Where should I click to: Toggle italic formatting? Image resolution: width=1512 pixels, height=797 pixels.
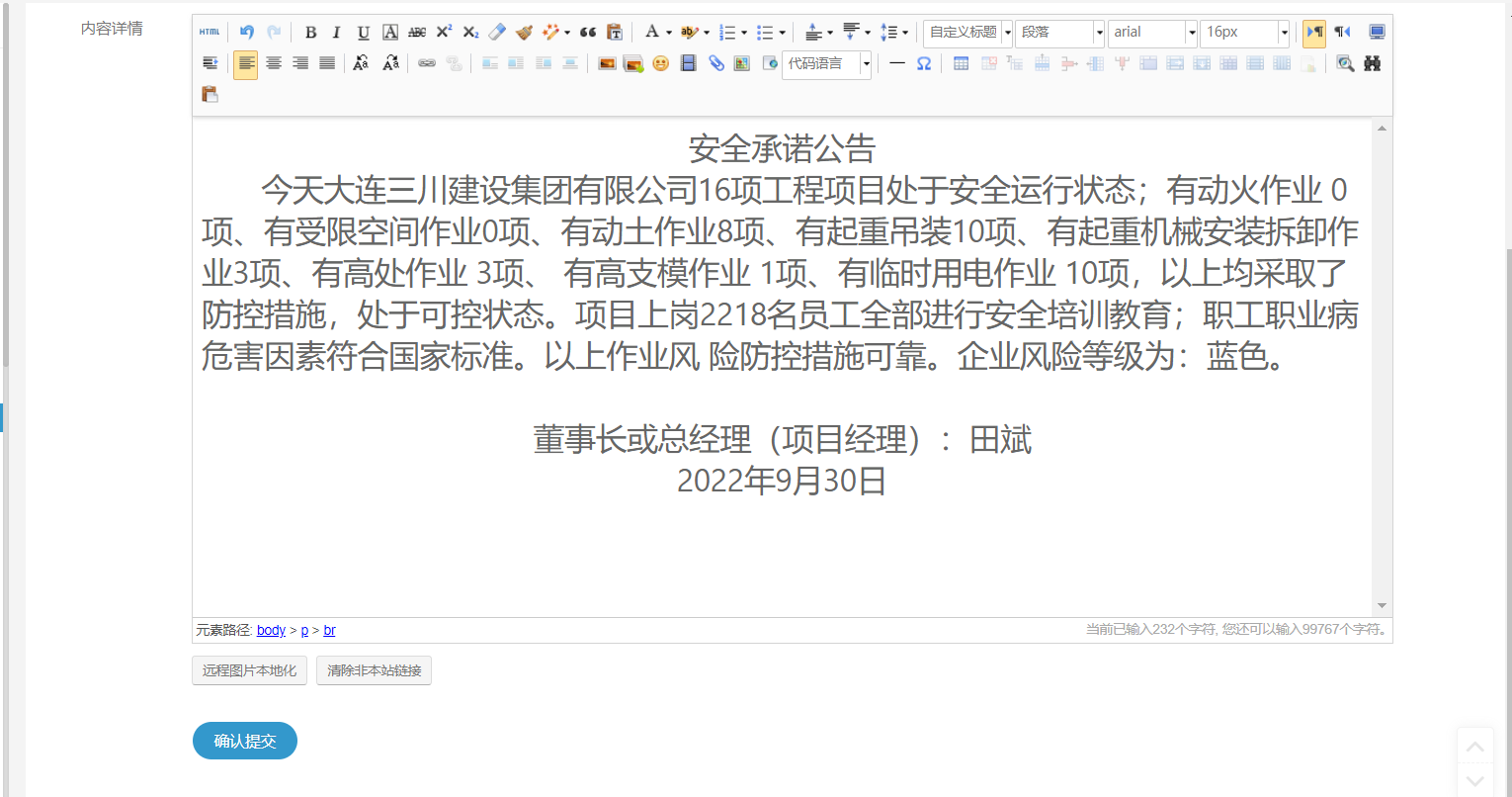coord(337,33)
